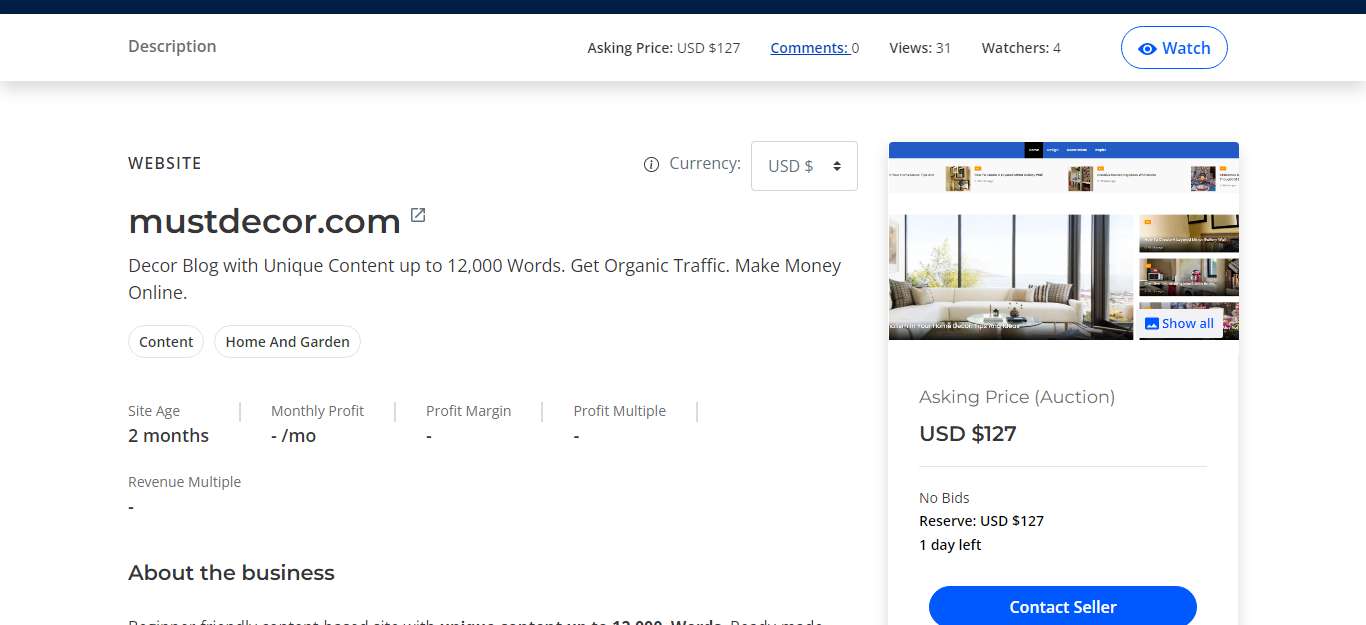Viewport: 1366px width, 625px height.
Task: Select the Description tab
Action: (x=172, y=46)
